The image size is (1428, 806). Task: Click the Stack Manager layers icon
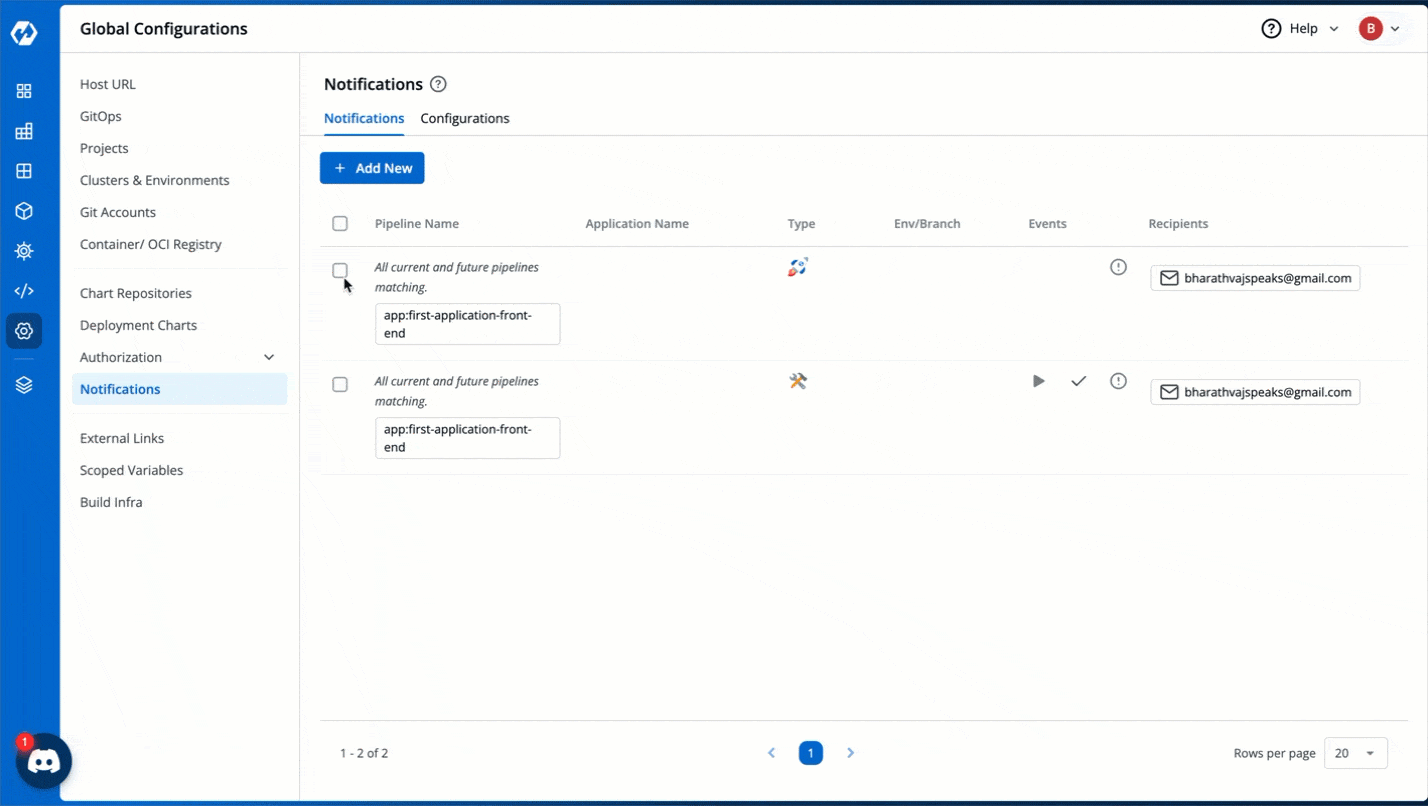tap(23, 383)
